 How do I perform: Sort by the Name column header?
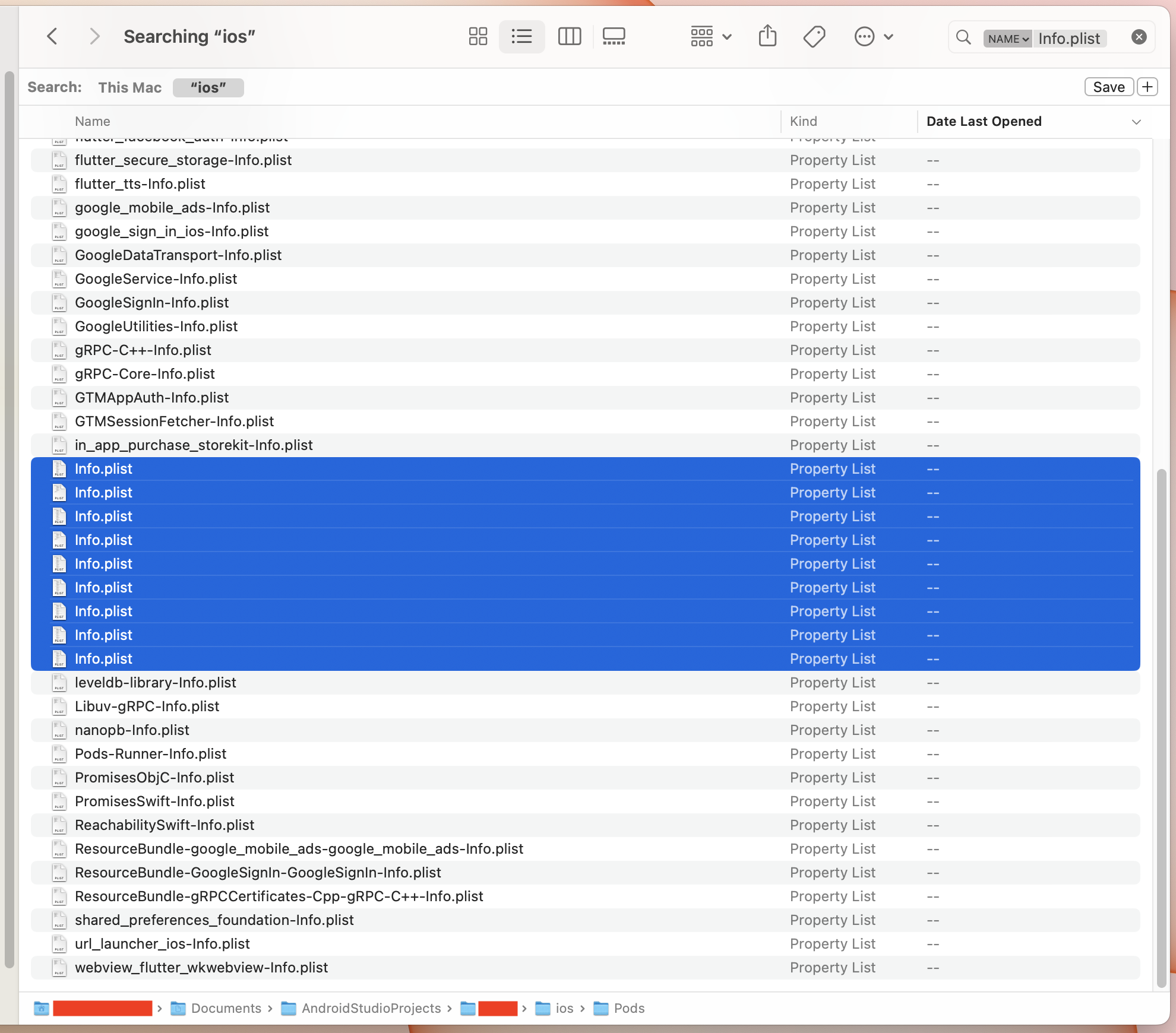coord(93,121)
